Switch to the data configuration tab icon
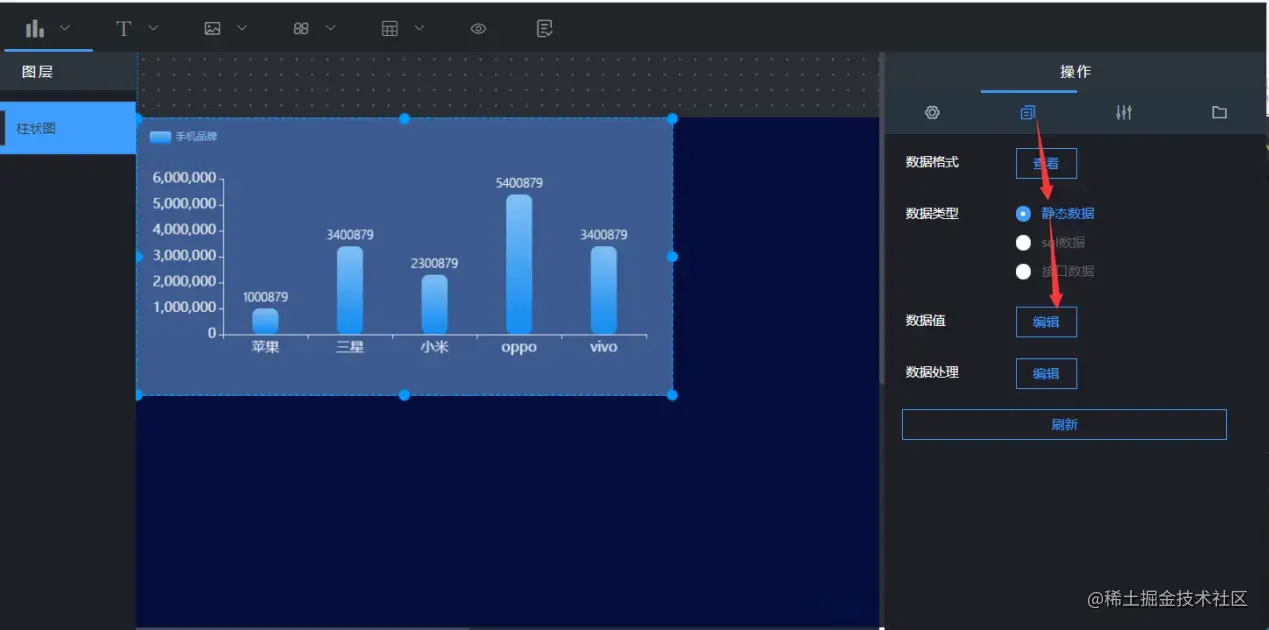This screenshot has height=630, width=1269. coord(1028,112)
